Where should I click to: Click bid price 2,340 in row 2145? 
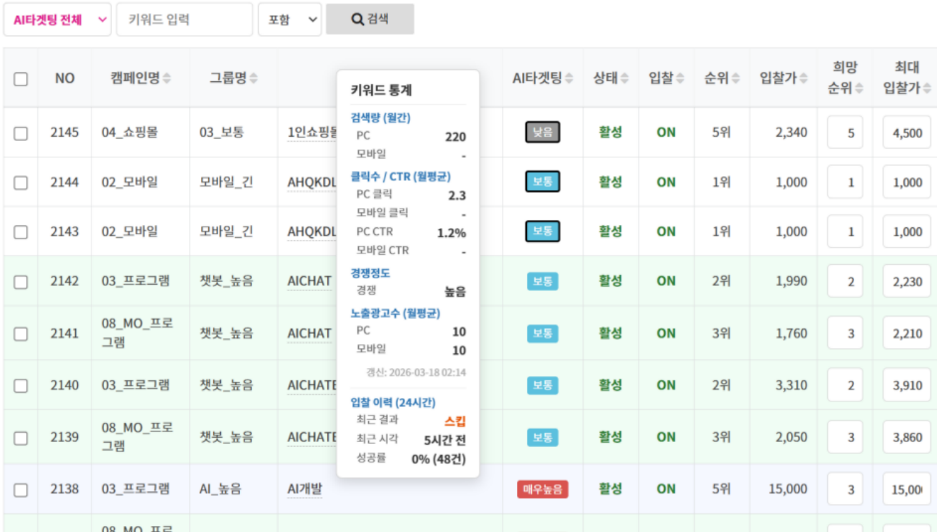(791, 132)
